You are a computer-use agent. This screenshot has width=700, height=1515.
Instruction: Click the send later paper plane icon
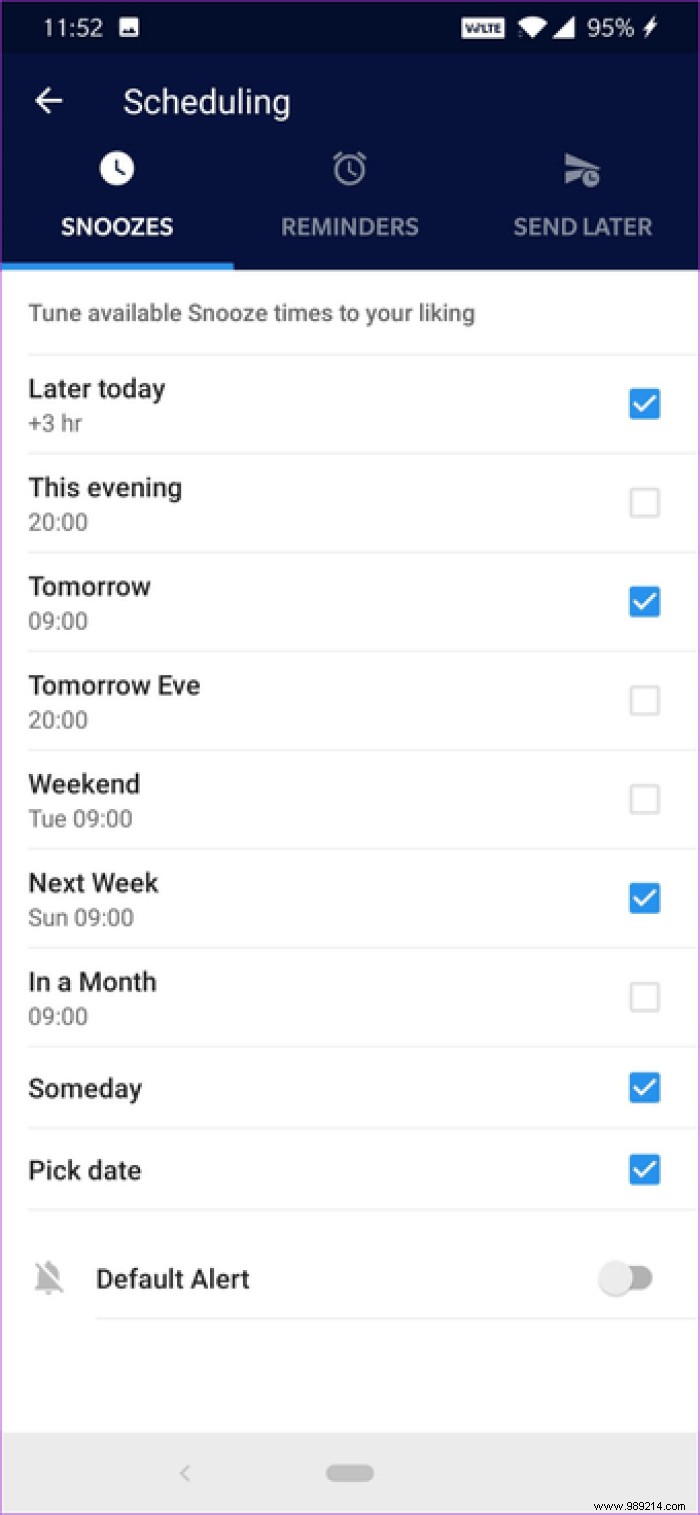[x=581, y=167]
